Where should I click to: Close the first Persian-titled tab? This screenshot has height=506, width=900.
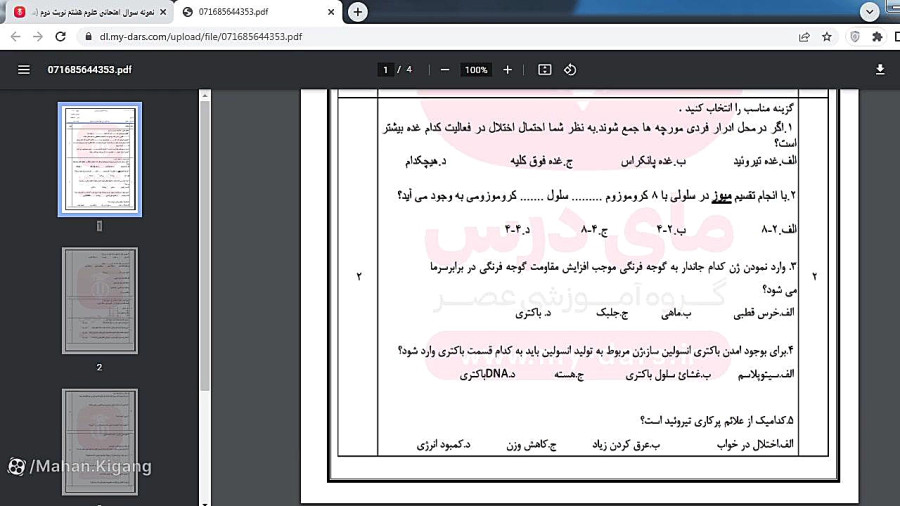163,11
